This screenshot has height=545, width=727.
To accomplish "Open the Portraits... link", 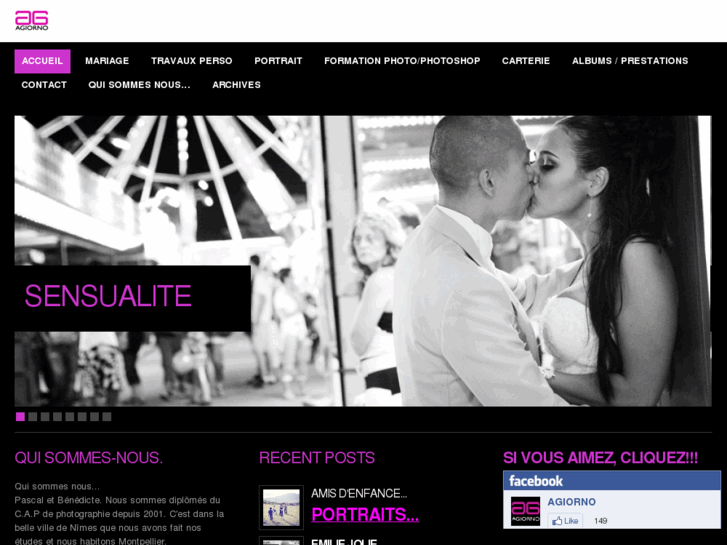I will 365,515.
